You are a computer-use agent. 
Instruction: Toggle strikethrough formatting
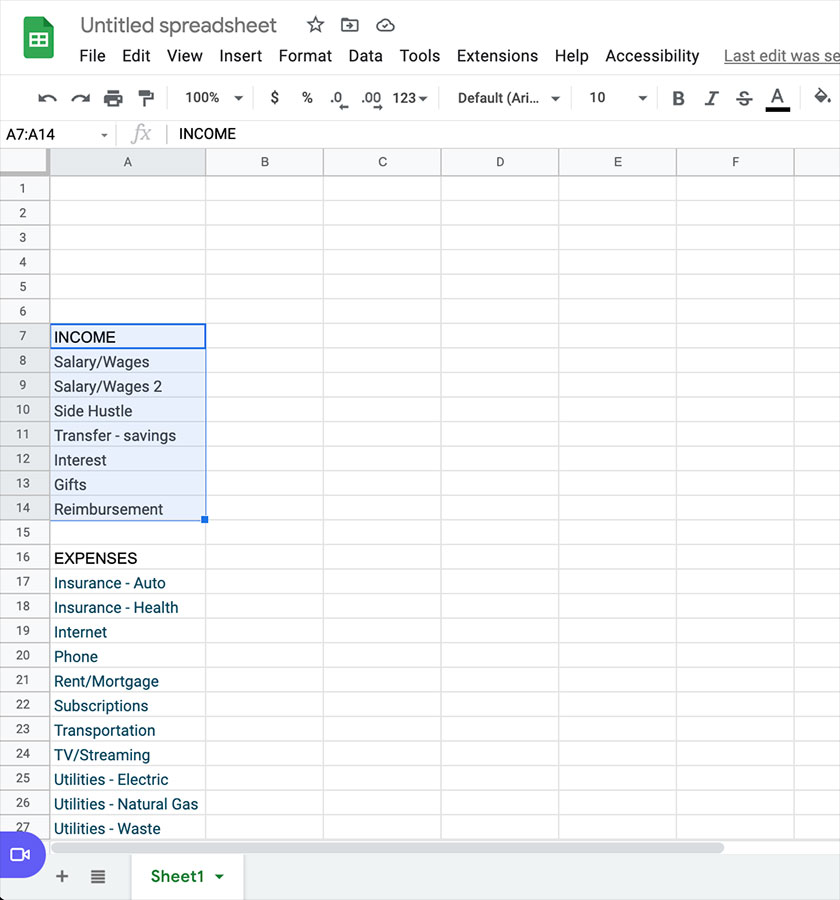pyautogui.click(x=744, y=98)
